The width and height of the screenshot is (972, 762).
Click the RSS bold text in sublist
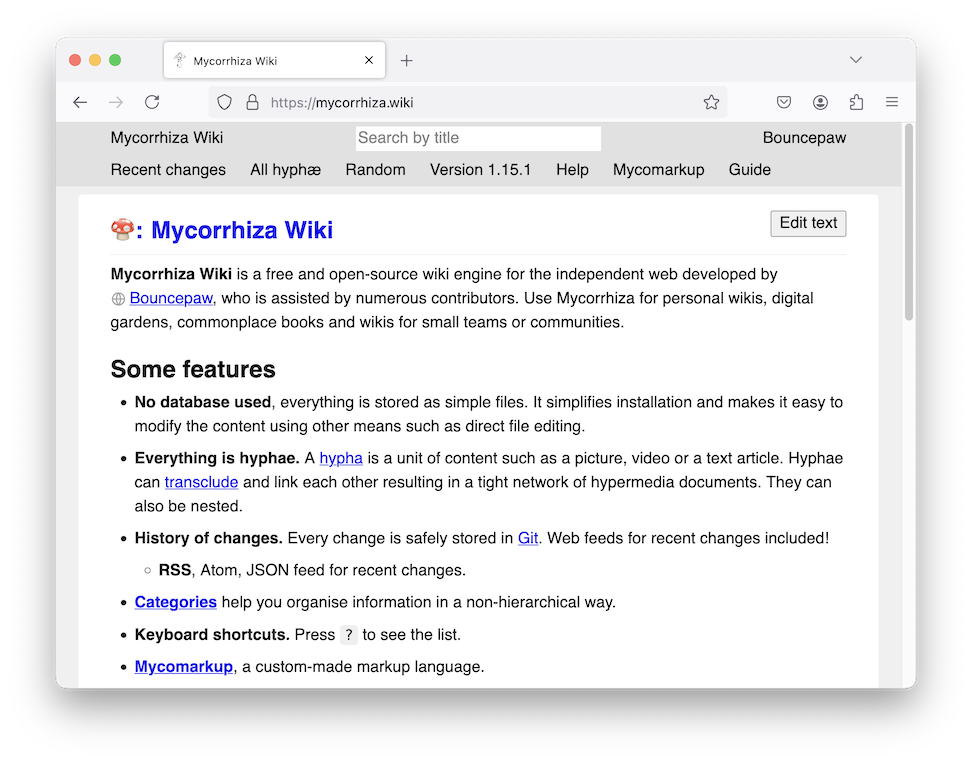tap(175, 570)
